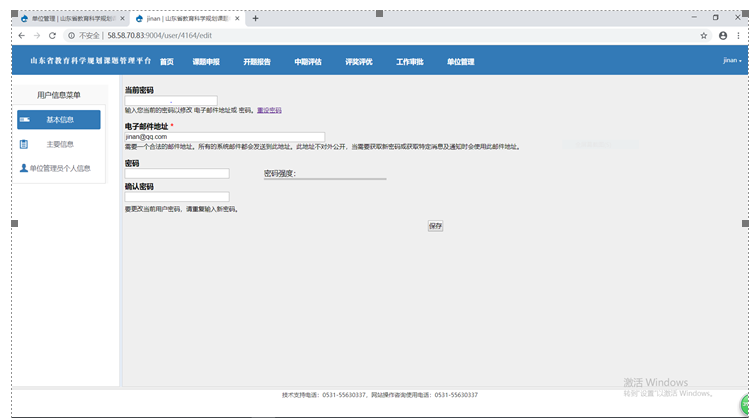Image resolution: width=754 pixels, height=418 pixels.
Task: Open the 课题申报 navigation menu item
Action: (206, 62)
